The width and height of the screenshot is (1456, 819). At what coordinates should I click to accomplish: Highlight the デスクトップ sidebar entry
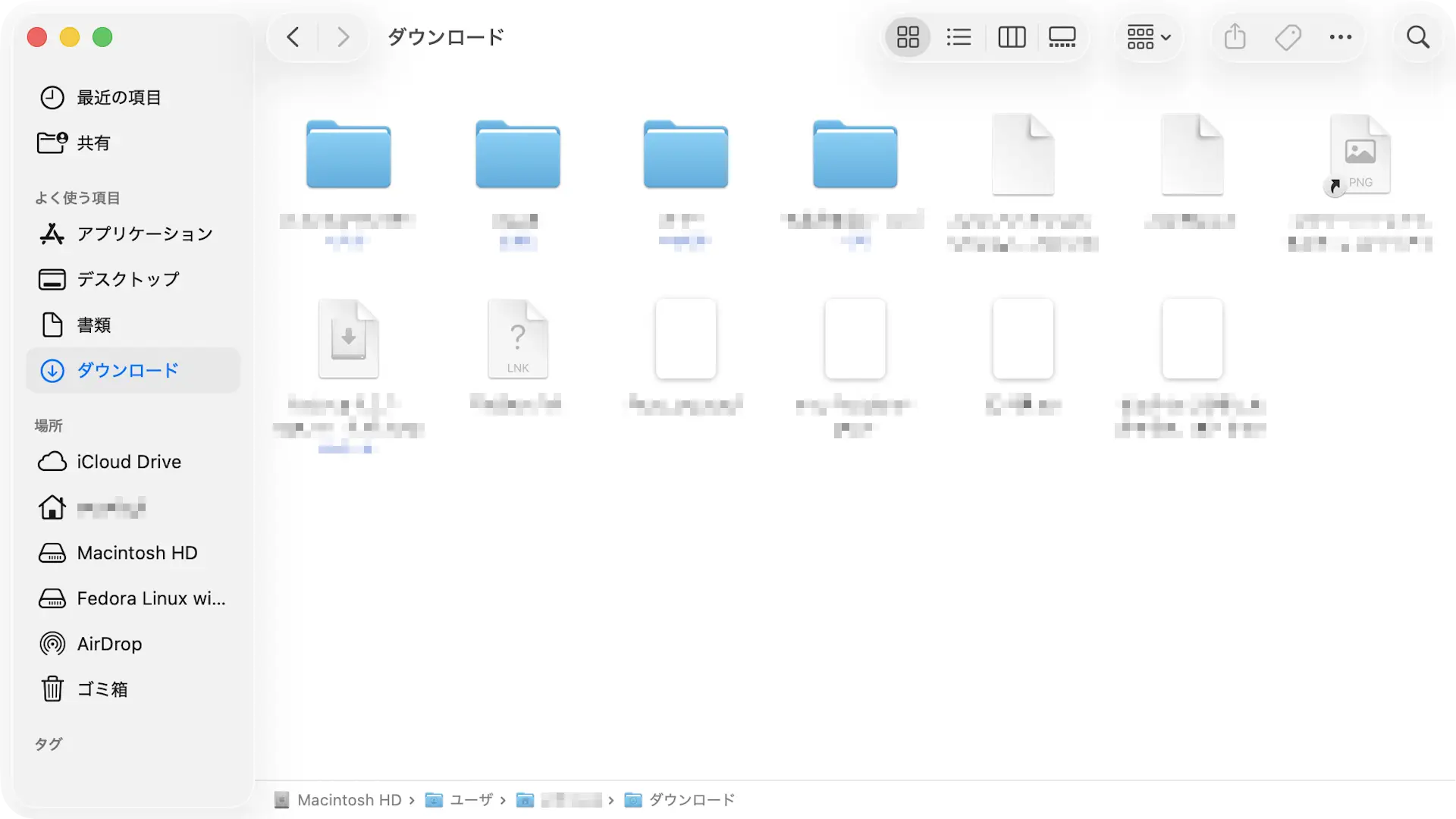pyautogui.click(x=126, y=279)
